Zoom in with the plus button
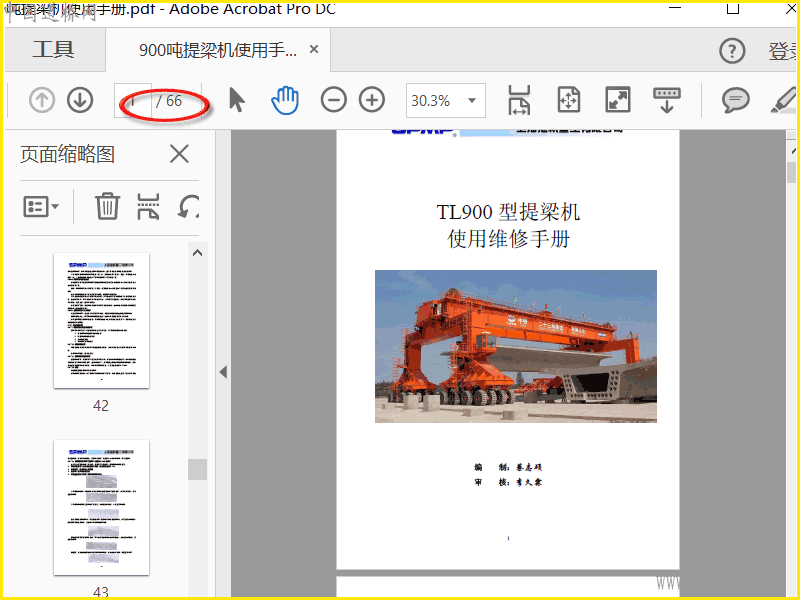800x600 pixels. tap(372, 99)
